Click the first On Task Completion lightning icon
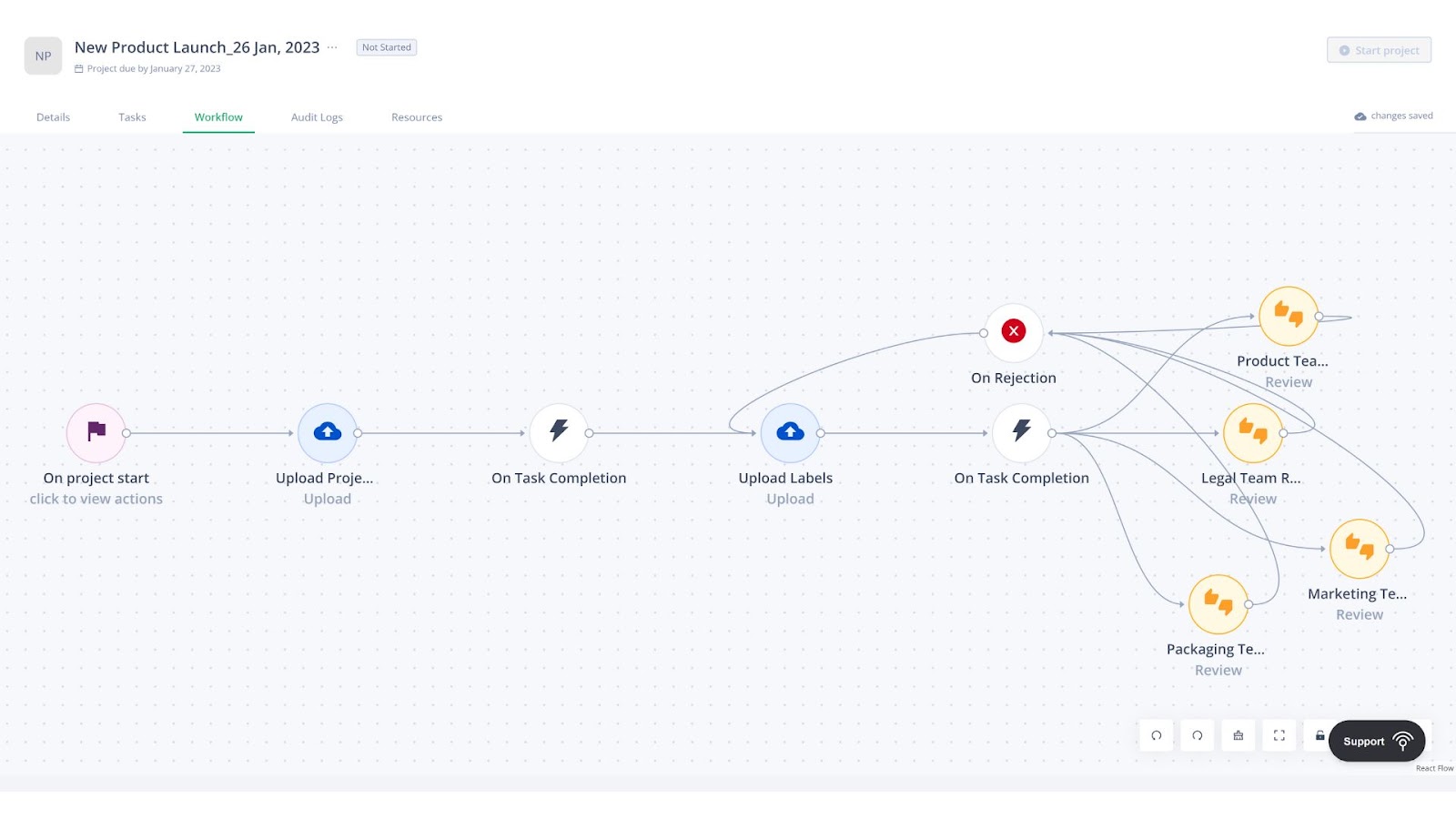The height and width of the screenshot is (819, 1456). (x=558, y=431)
